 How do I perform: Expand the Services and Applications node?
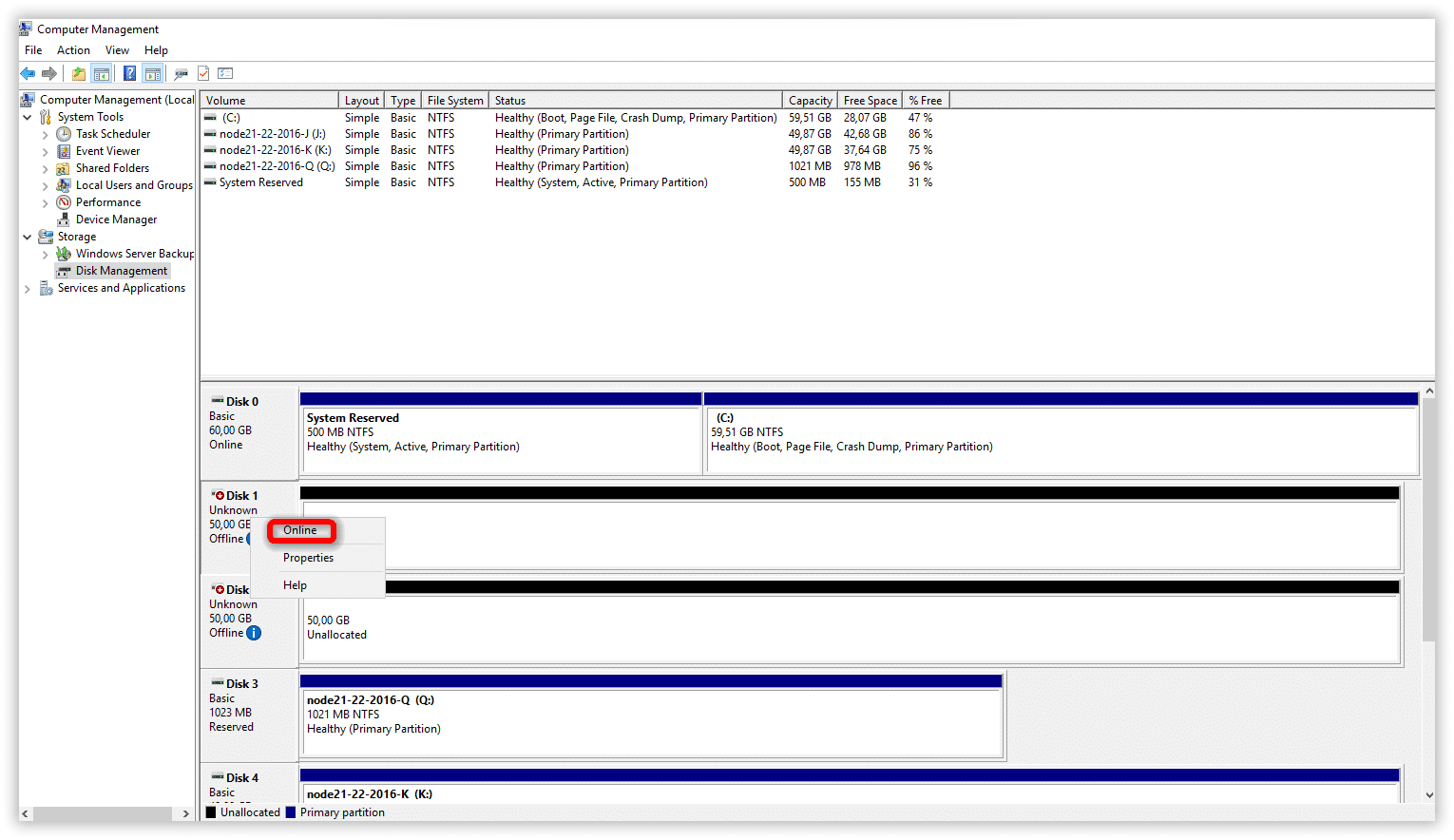pyautogui.click(x=28, y=289)
